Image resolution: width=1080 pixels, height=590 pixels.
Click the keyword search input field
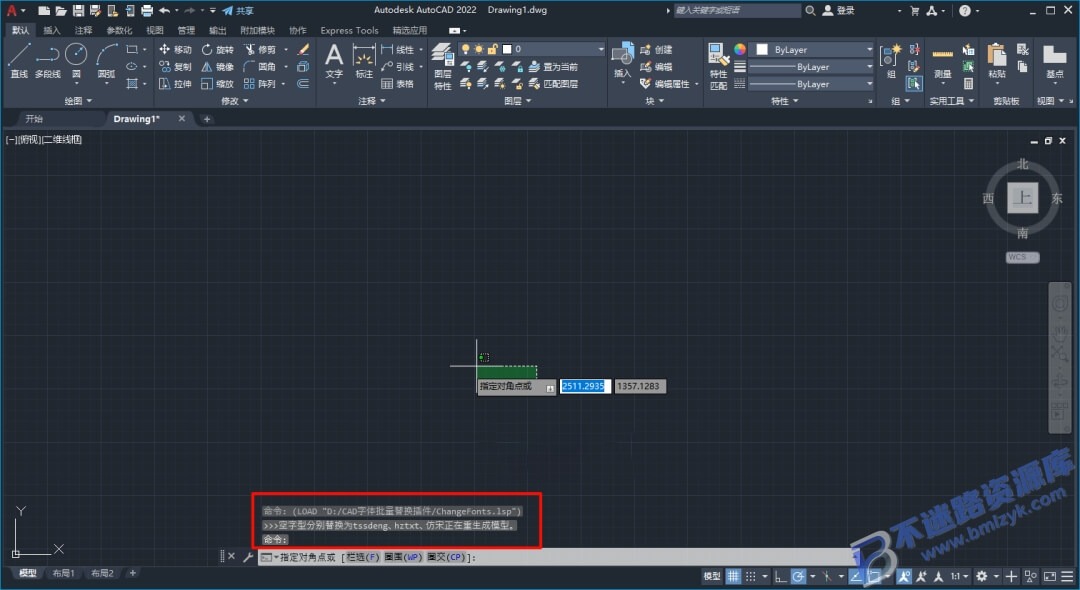(x=737, y=10)
